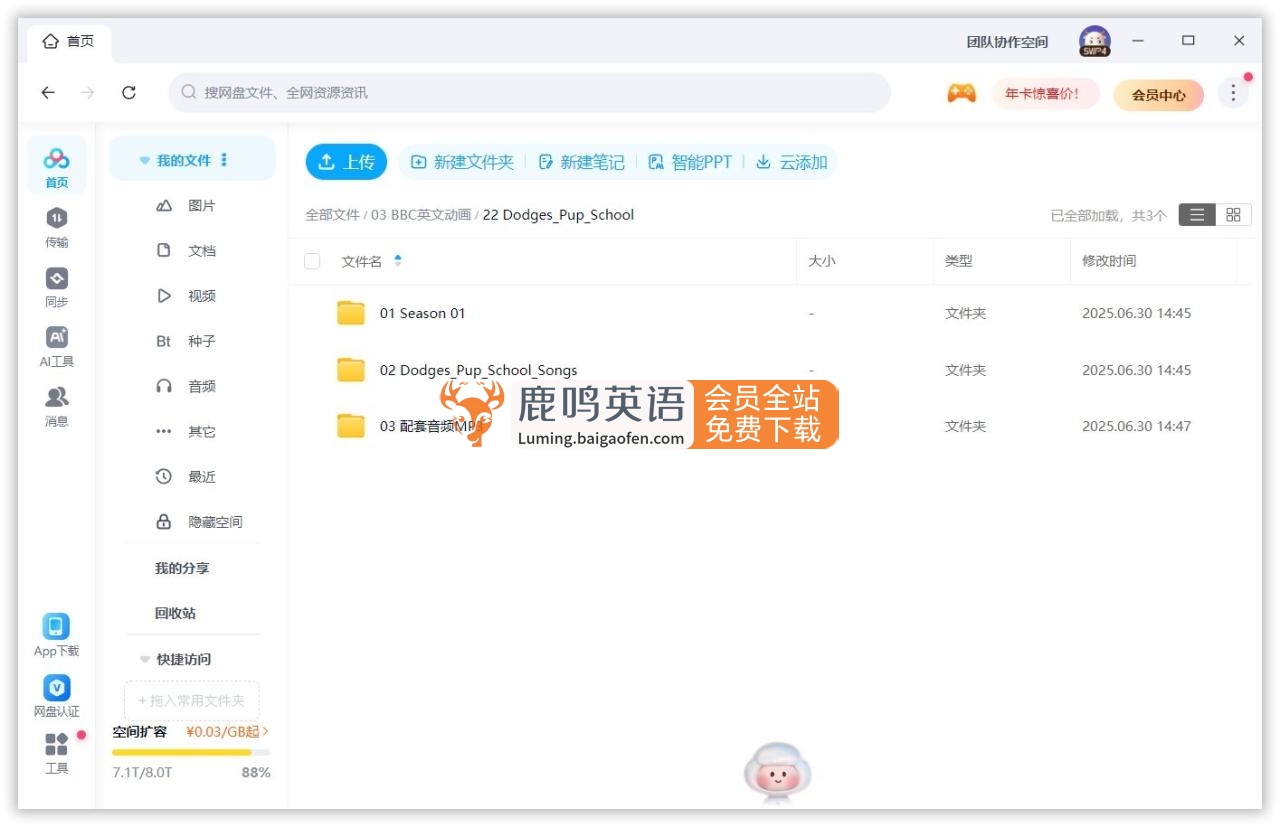Image resolution: width=1280 pixels, height=827 pixels.
Task: Select the 同步 (Sync) sidebar icon
Action: pos(56,284)
